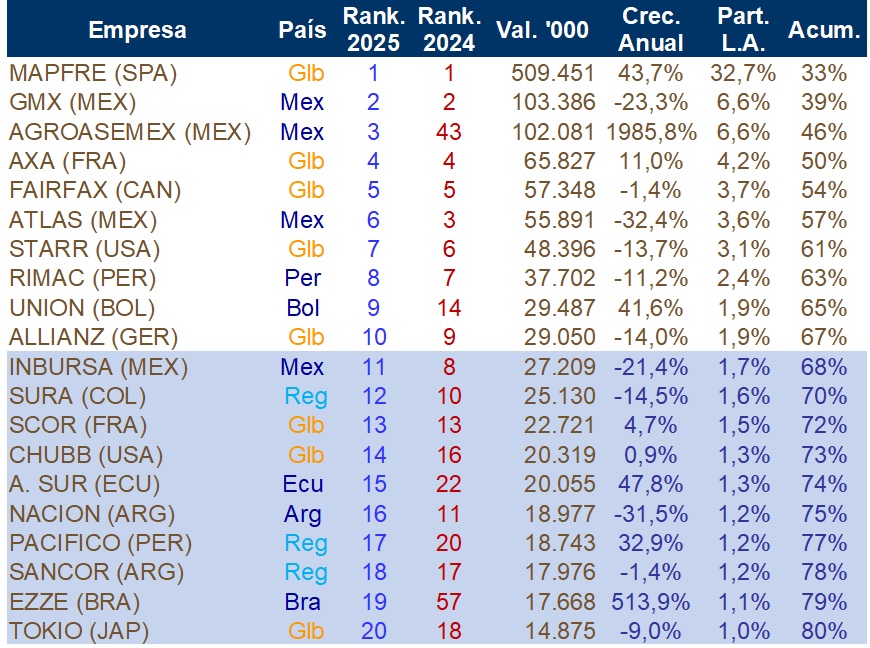Click the 513,9% annual growth cell

[x=651, y=602]
